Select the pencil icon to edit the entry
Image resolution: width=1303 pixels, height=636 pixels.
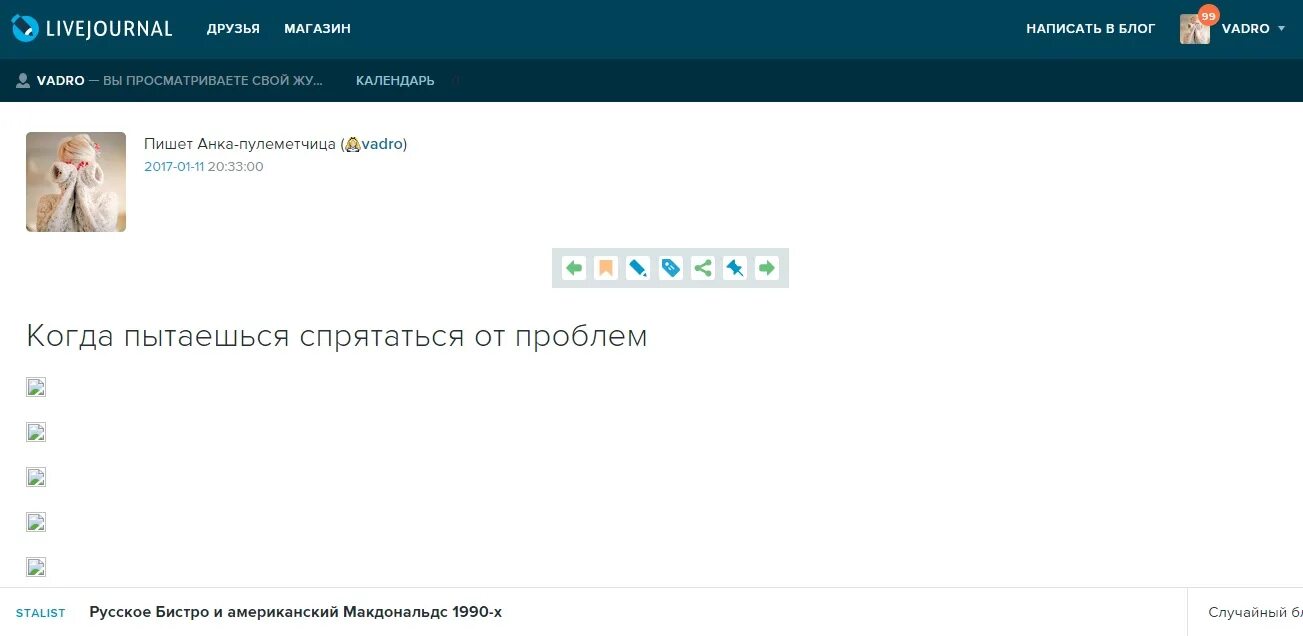pos(638,268)
